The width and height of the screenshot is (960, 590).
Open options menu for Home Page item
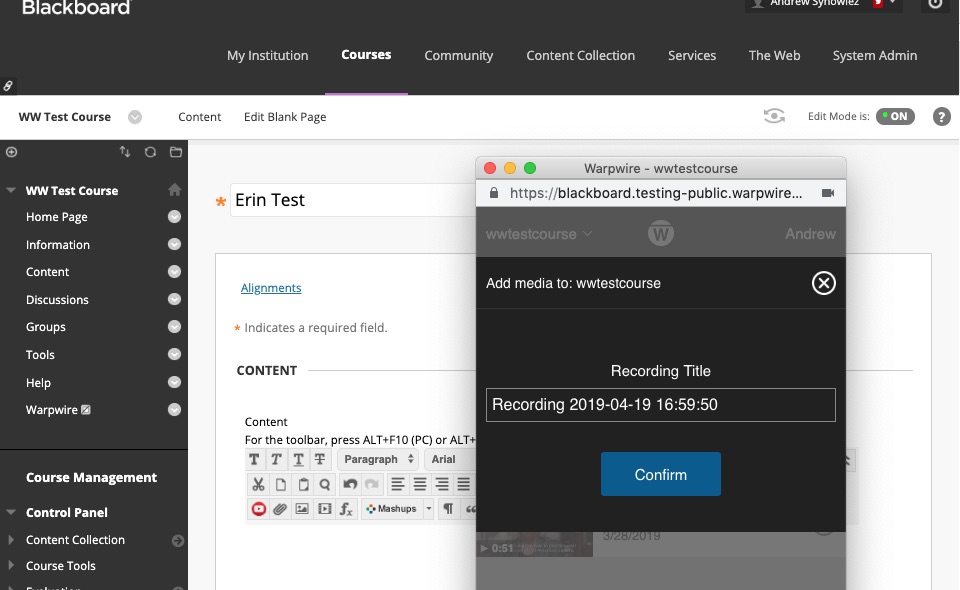tap(174, 217)
